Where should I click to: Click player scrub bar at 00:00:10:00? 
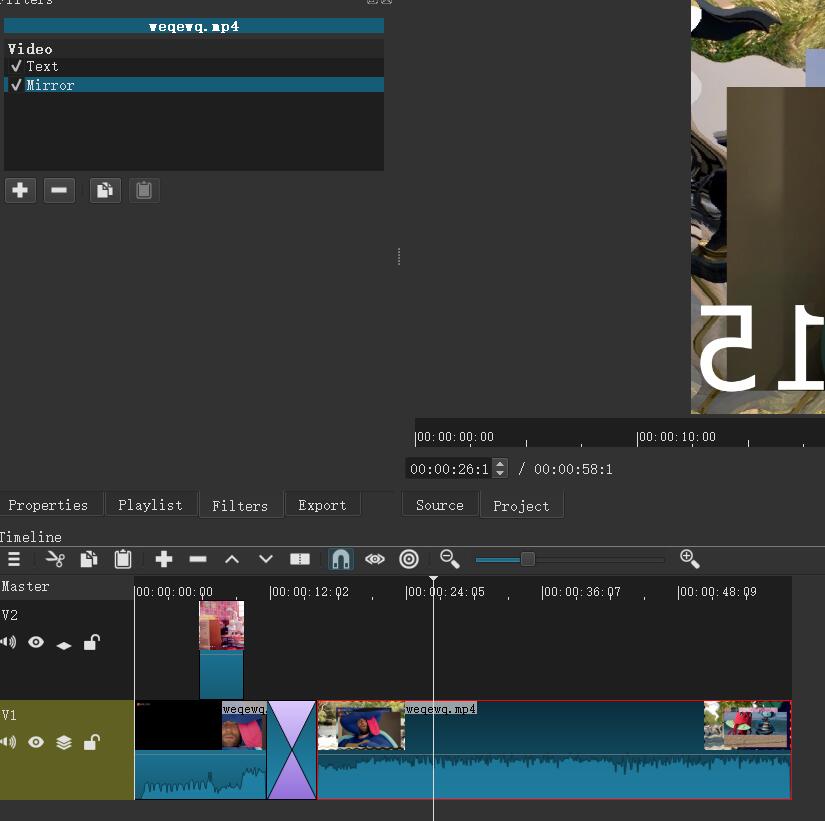point(676,437)
